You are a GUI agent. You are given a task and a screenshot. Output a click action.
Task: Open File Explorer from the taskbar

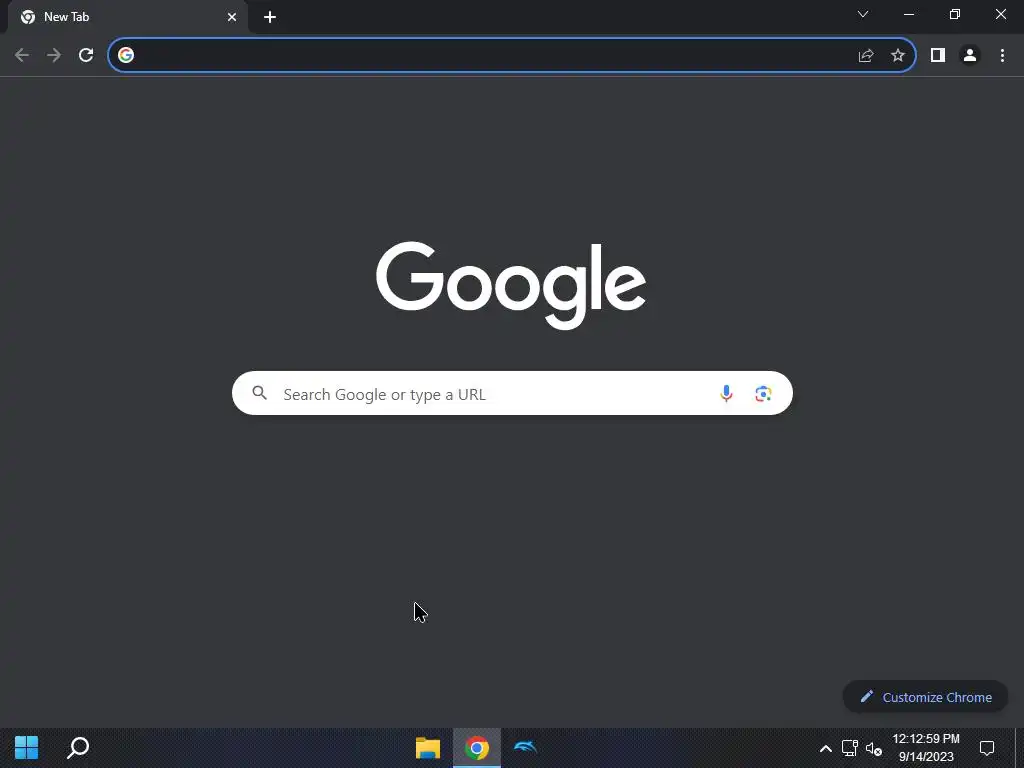coord(428,748)
